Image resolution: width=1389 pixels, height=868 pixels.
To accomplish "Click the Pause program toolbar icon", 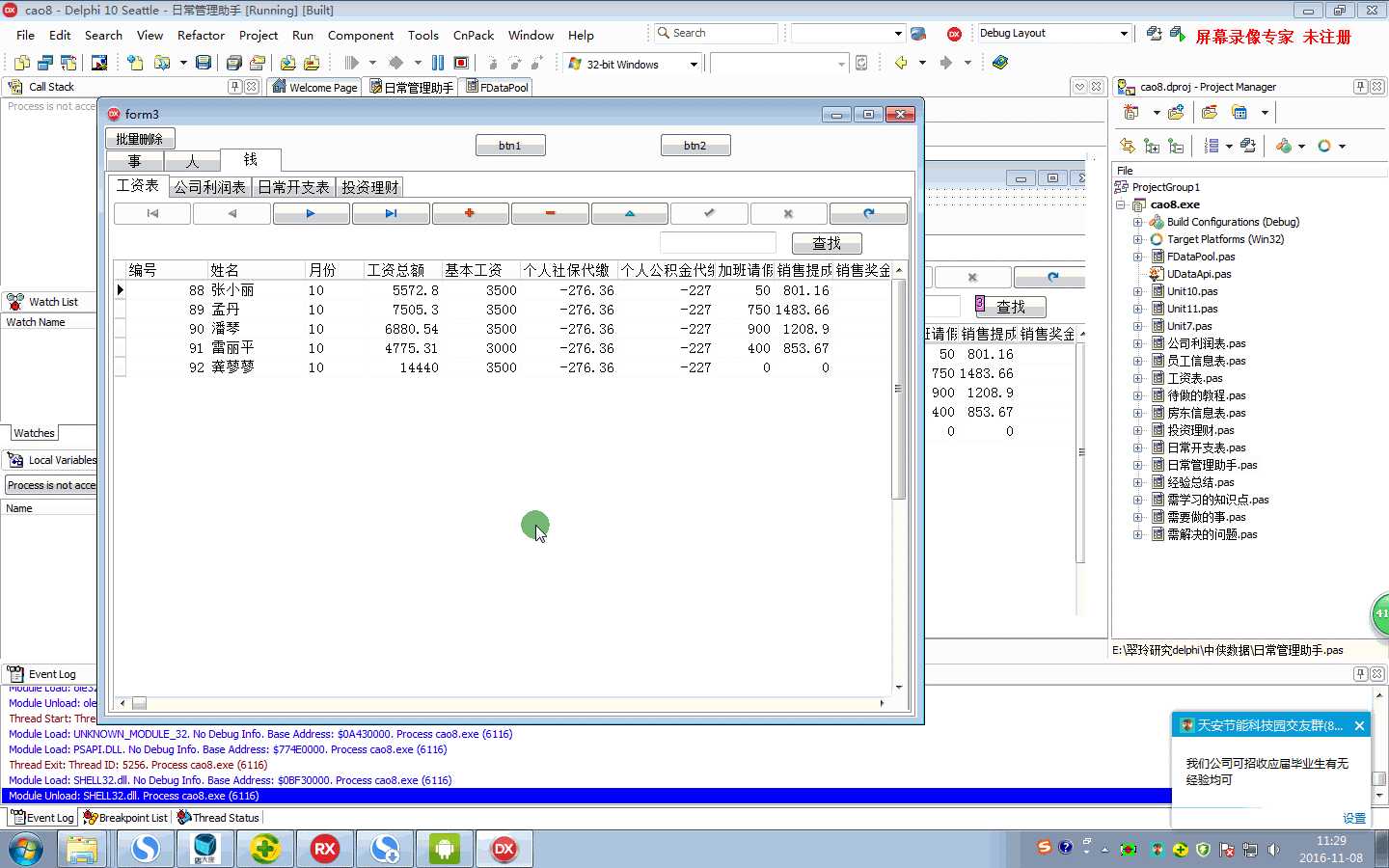I will [438, 63].
